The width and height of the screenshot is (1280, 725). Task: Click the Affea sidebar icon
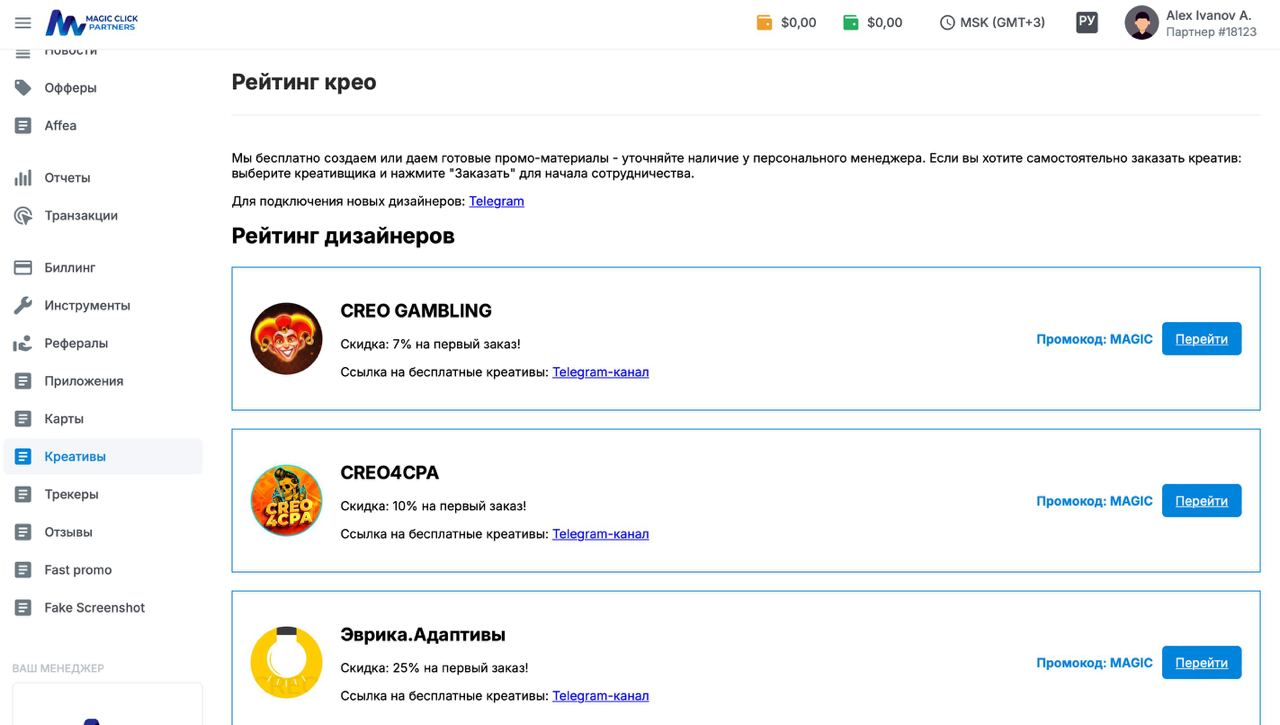[x=23, y=126]
